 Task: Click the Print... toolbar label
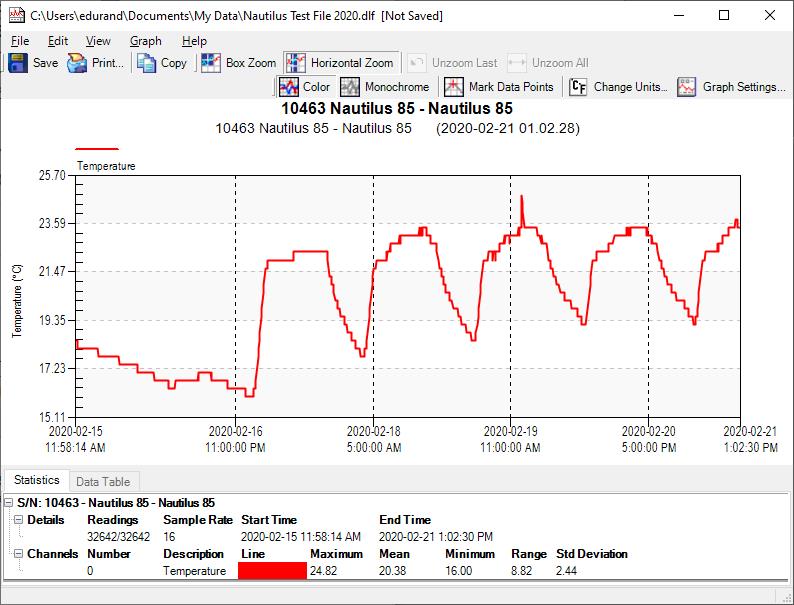108,63
